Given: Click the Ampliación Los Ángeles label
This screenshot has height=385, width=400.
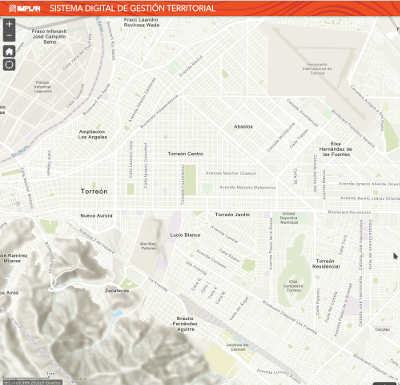Looking at the screenshot, I should 92,134.
